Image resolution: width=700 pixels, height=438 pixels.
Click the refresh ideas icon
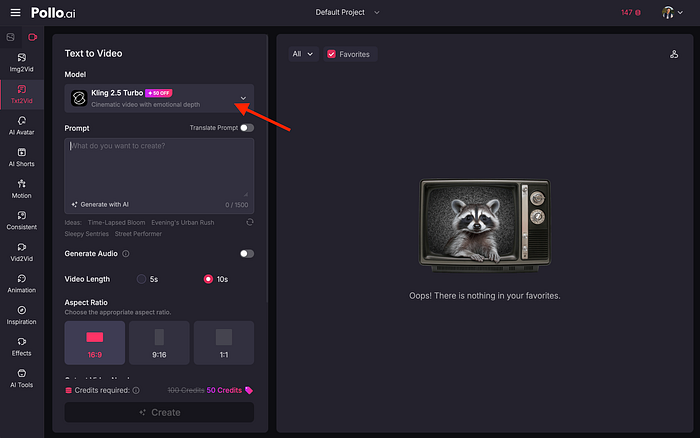point(249,222)
